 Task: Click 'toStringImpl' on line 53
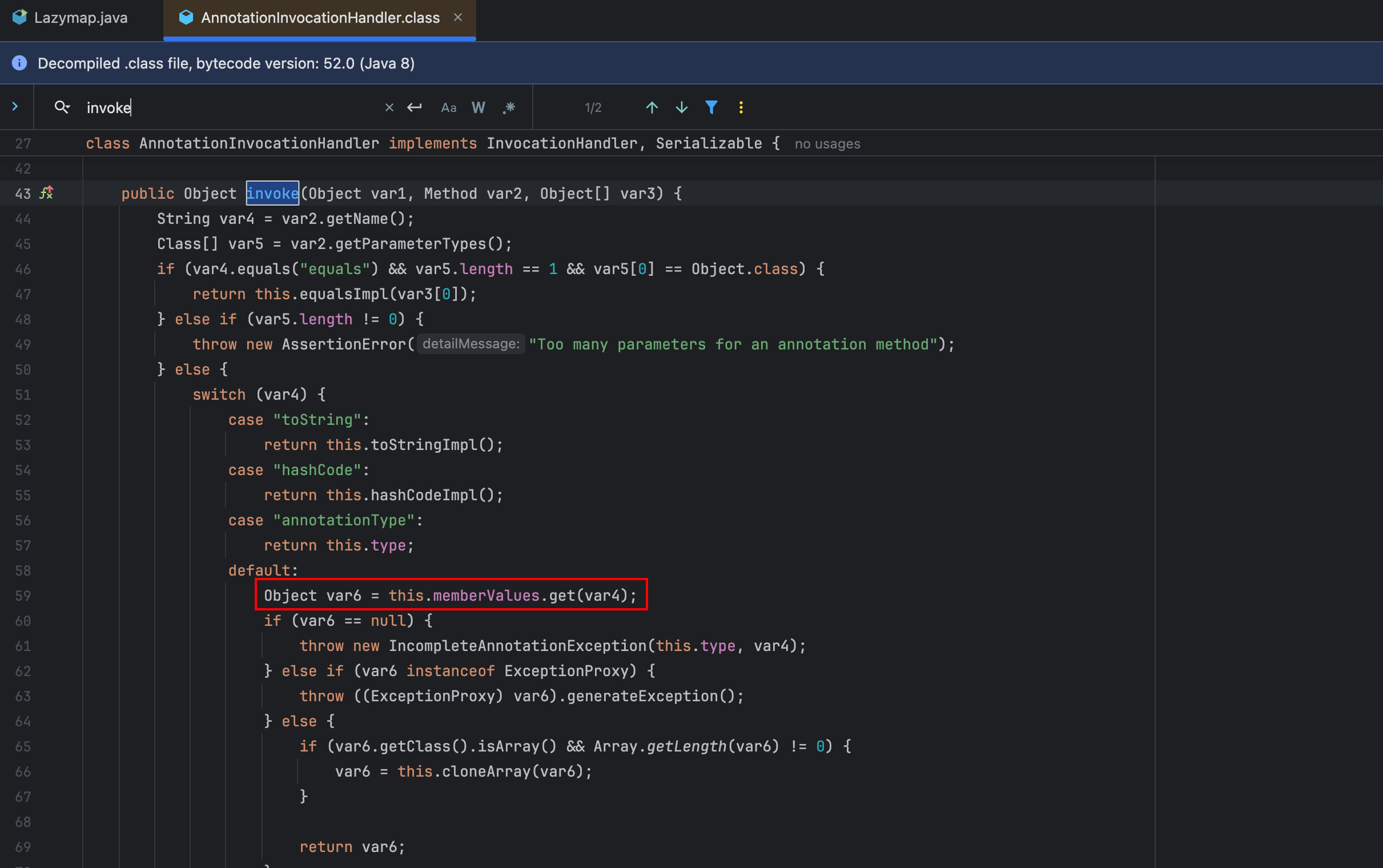coord(424,445)
